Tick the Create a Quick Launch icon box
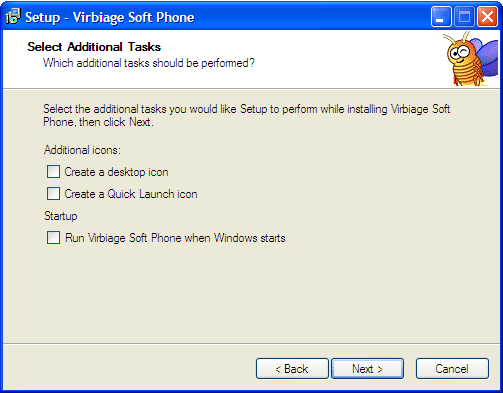Image resolution: width=503 pixels, height=393 pixels. [53, 194]
